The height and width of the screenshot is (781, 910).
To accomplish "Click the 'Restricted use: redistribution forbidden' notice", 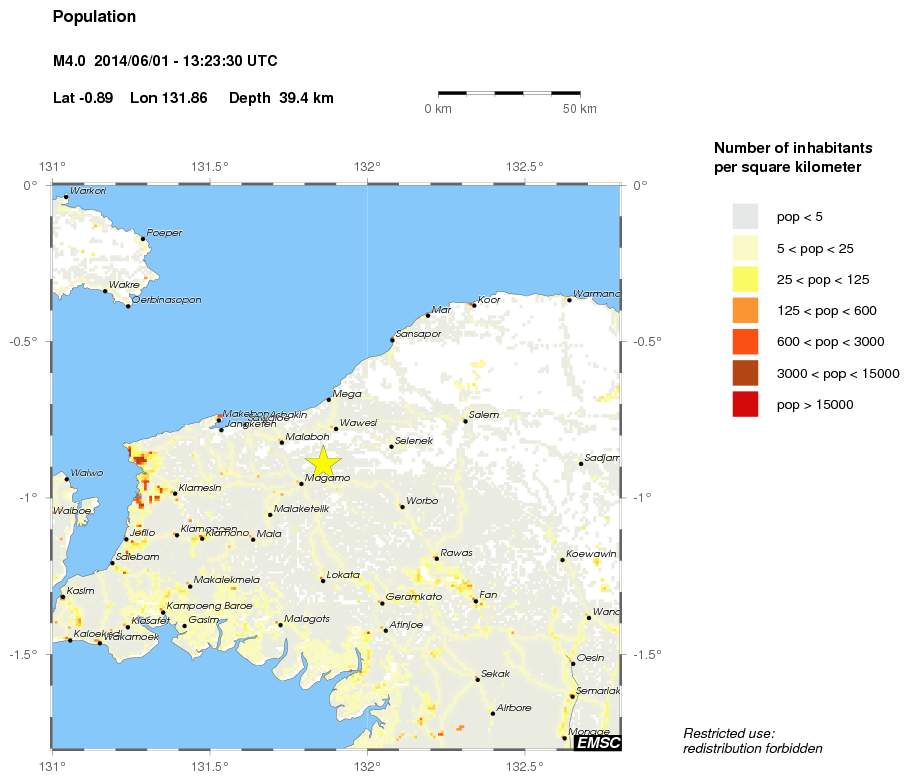I will [752, 740].
